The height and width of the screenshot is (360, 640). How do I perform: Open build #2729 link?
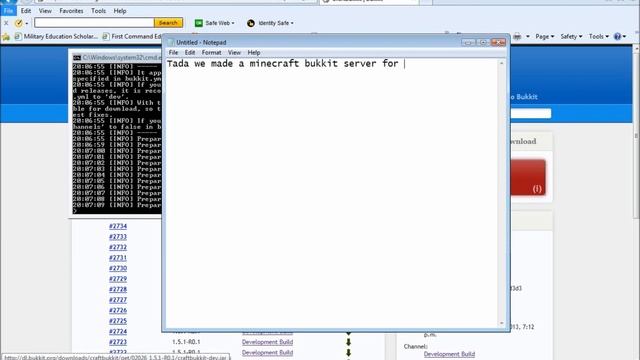[x=118, y=279]
